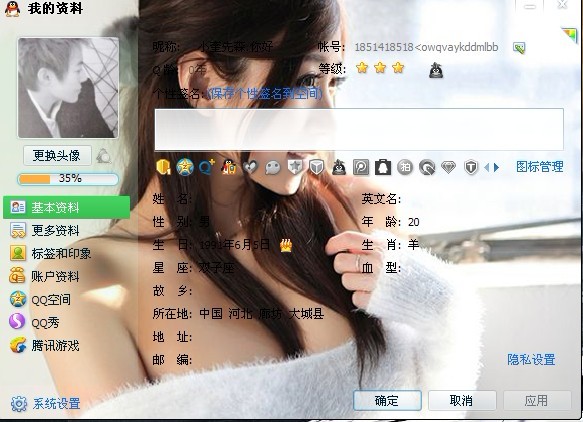Open the Qzone yellow star icon in icon row
The width and height of the screenshot is (583, 422).
click(x=185, y=167)
